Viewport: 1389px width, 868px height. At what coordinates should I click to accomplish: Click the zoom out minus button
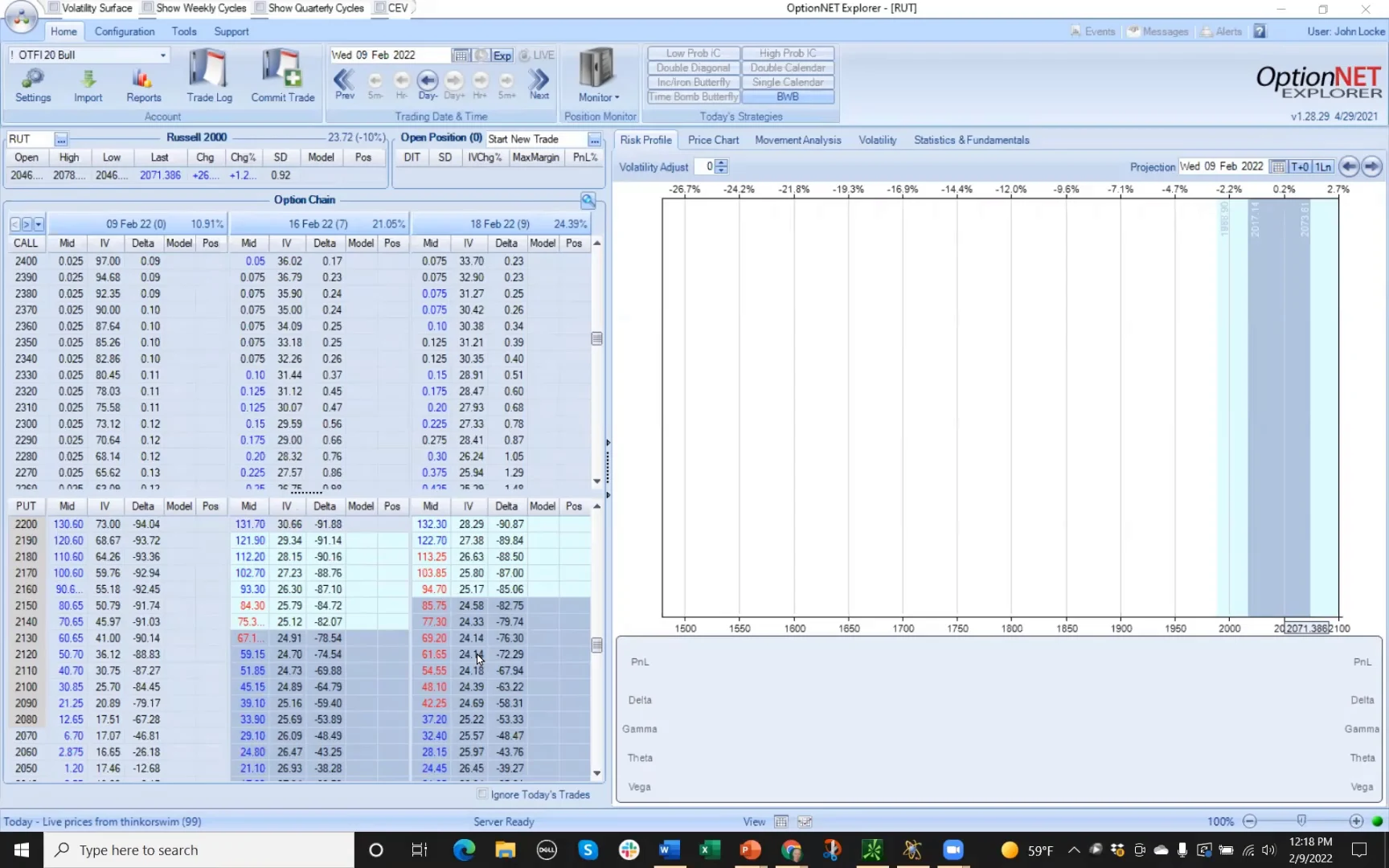tap(1249, 821)
